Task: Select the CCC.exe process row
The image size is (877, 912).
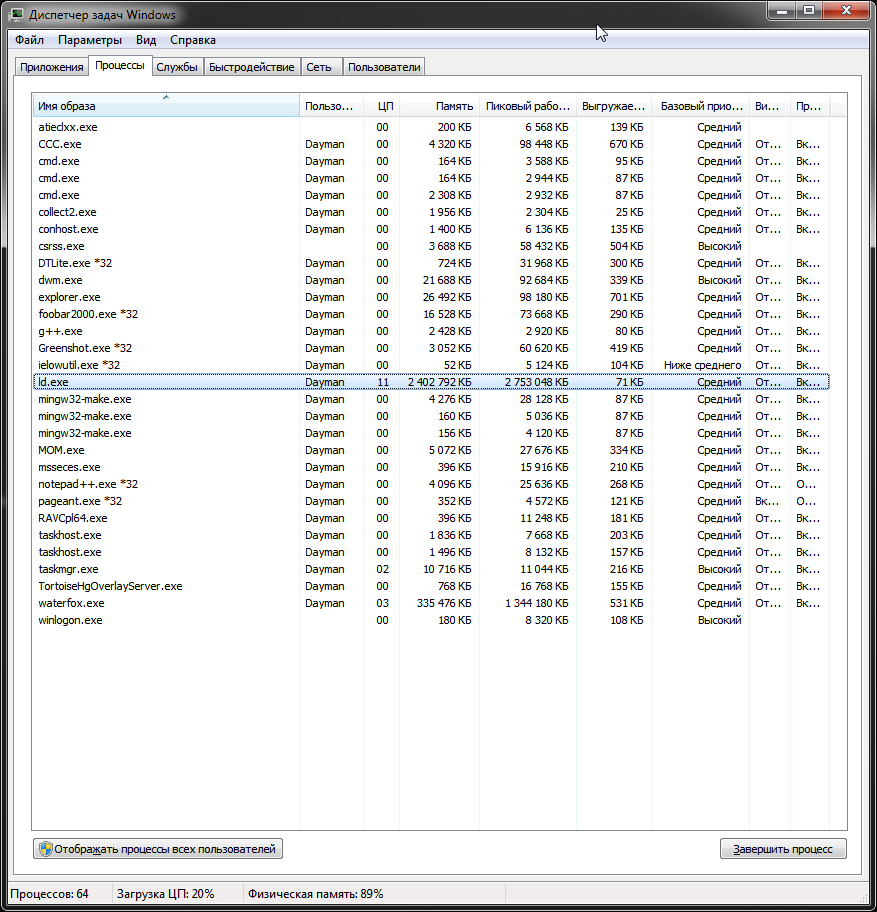Action: coord(431,144)
